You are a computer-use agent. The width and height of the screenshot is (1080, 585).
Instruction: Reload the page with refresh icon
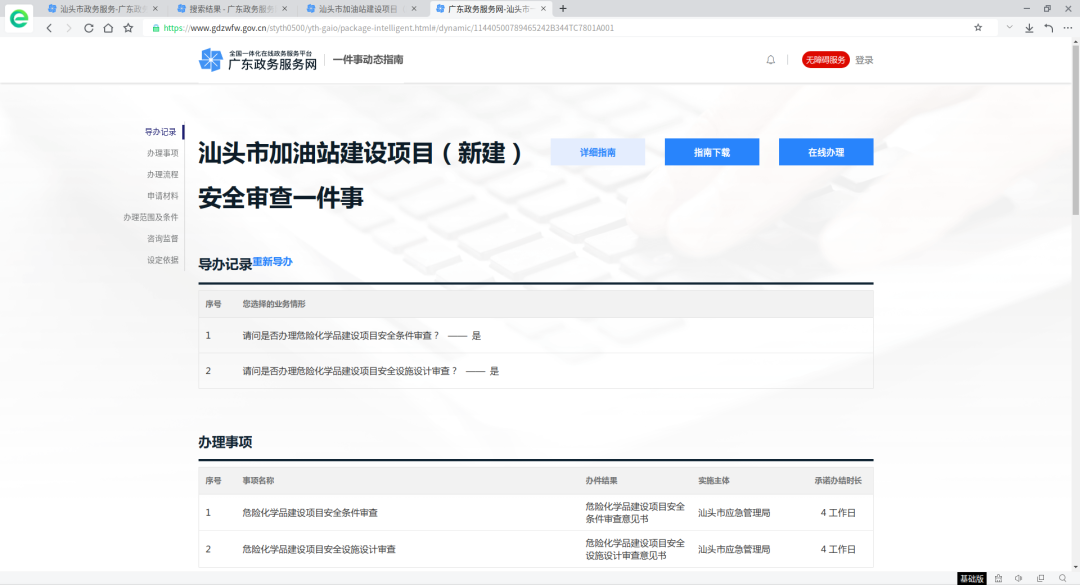(x=88, y=28)
